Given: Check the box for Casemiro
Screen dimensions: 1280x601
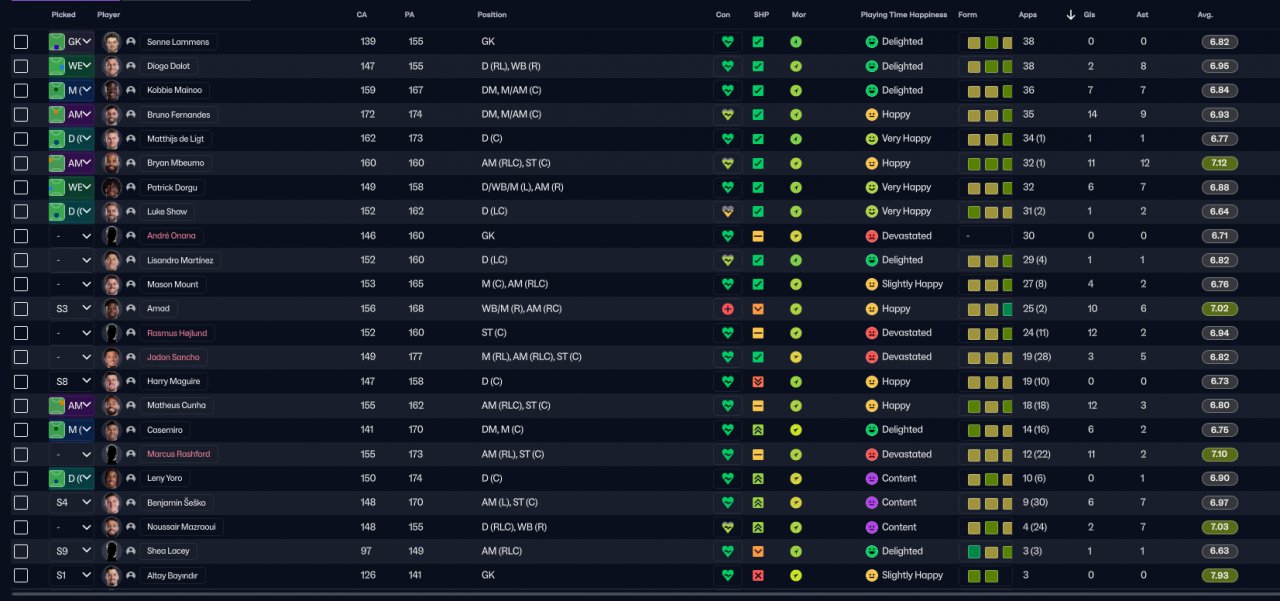Looking at the screenshot, I should click(21, 430).
